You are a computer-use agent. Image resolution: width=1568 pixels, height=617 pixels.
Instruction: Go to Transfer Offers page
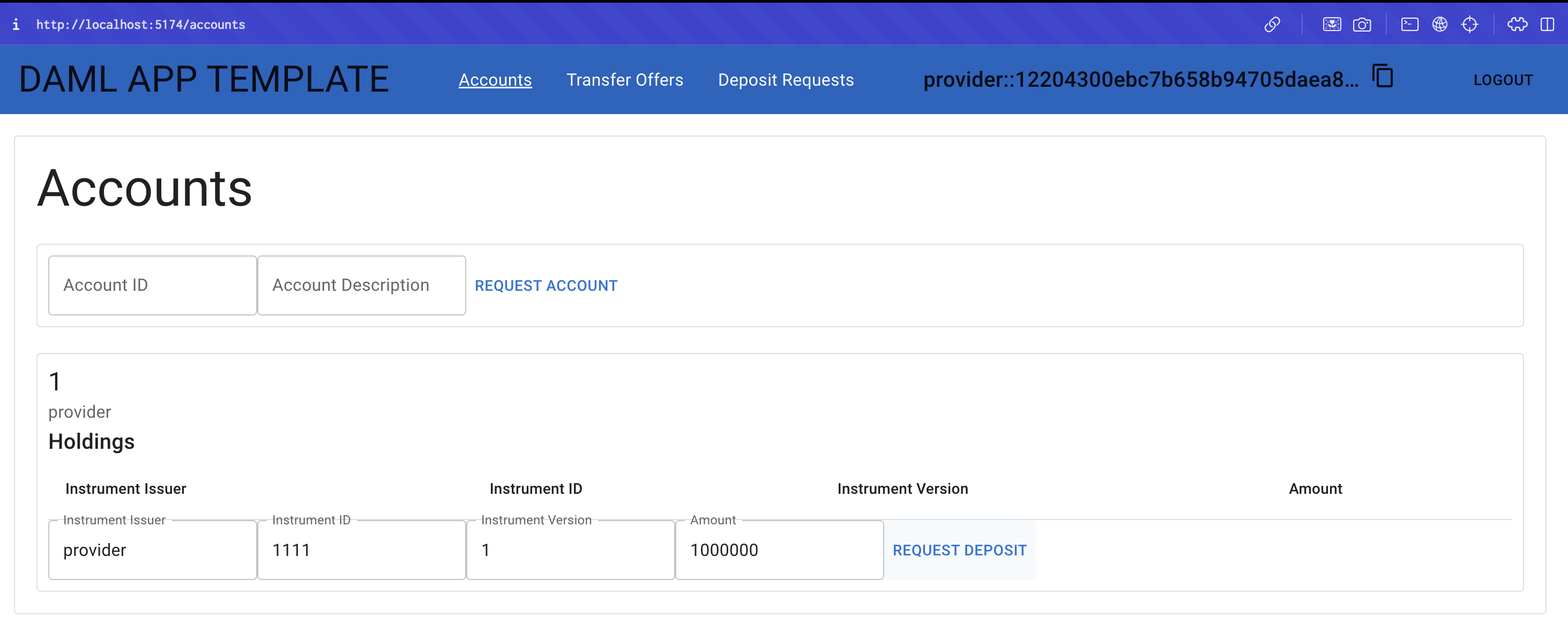tap(624, 80)
